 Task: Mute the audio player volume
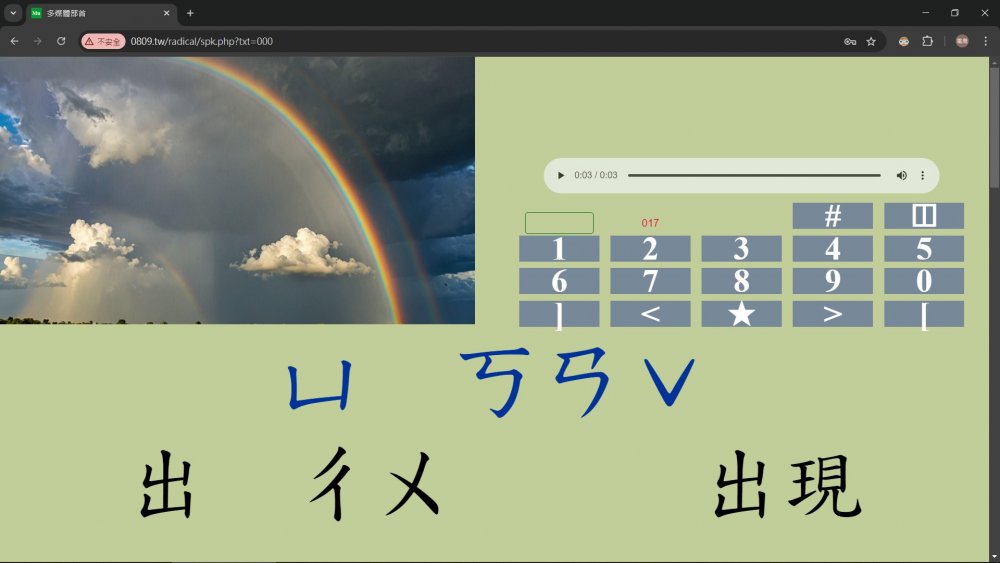901,175
